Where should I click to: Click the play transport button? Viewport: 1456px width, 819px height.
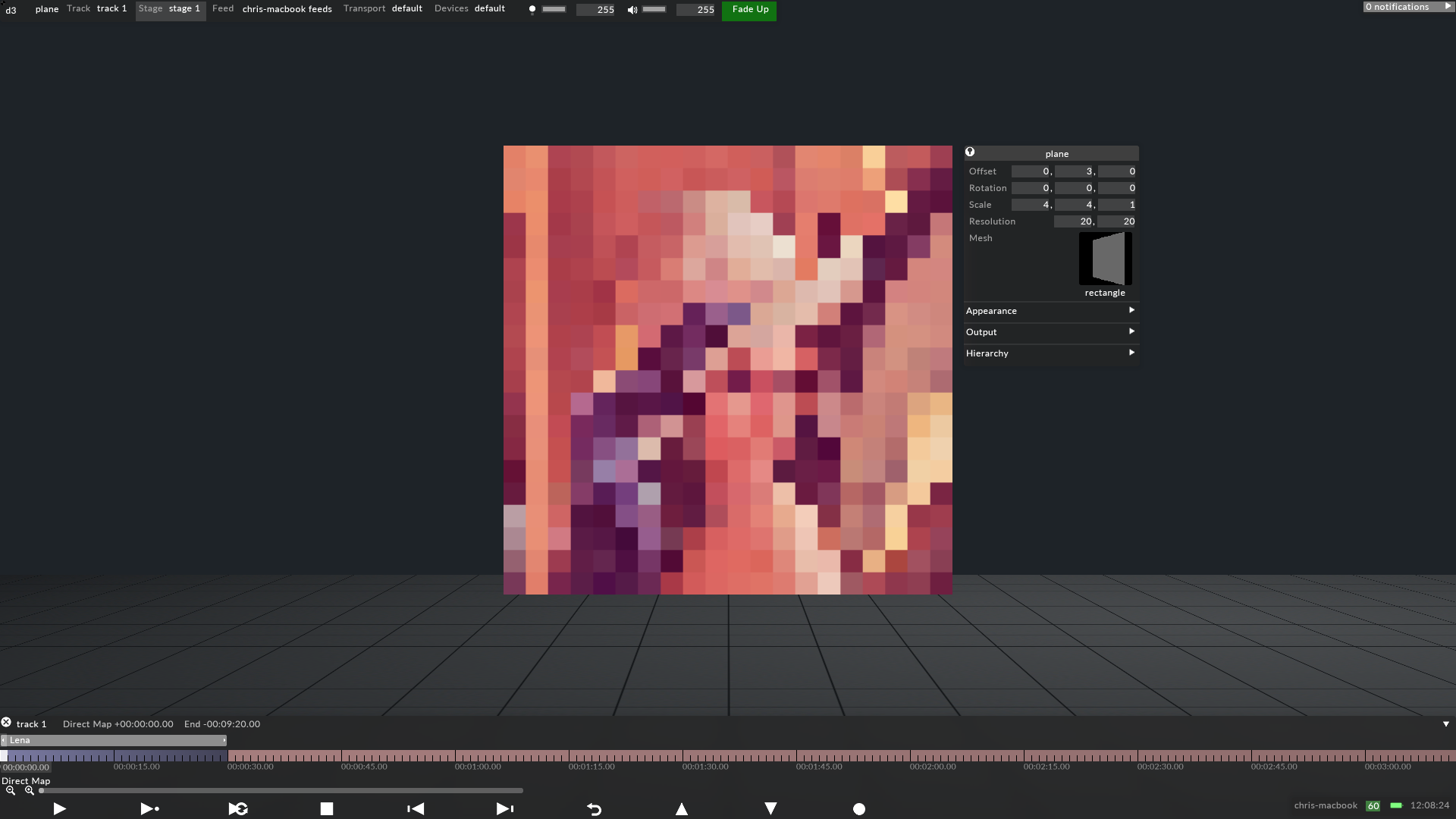[x=60, y=809]
